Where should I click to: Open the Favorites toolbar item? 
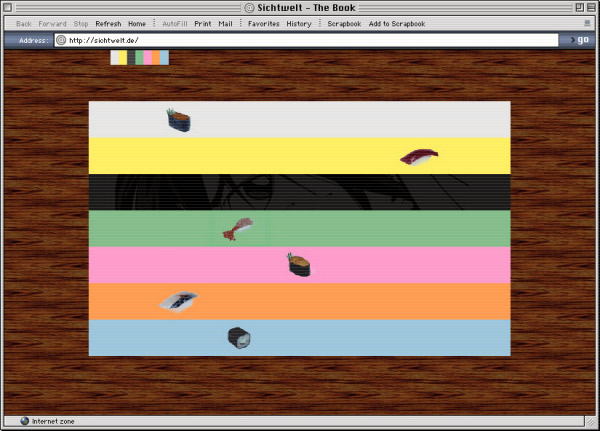pyautogui.click(x=264, y=24)
